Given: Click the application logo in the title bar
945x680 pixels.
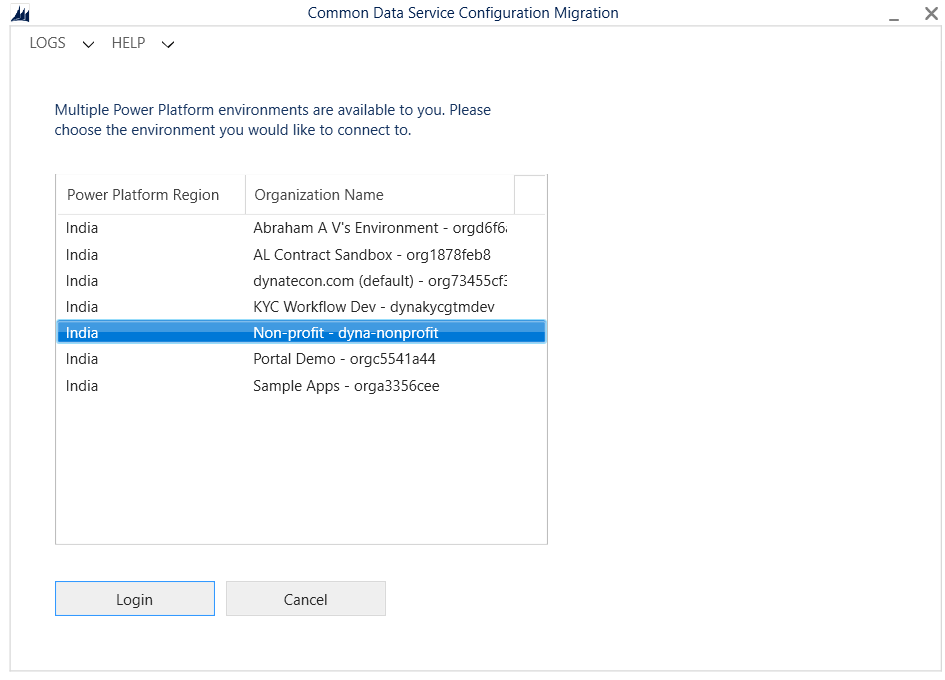Looking at the screenshot, I should [x=19, y=14].
